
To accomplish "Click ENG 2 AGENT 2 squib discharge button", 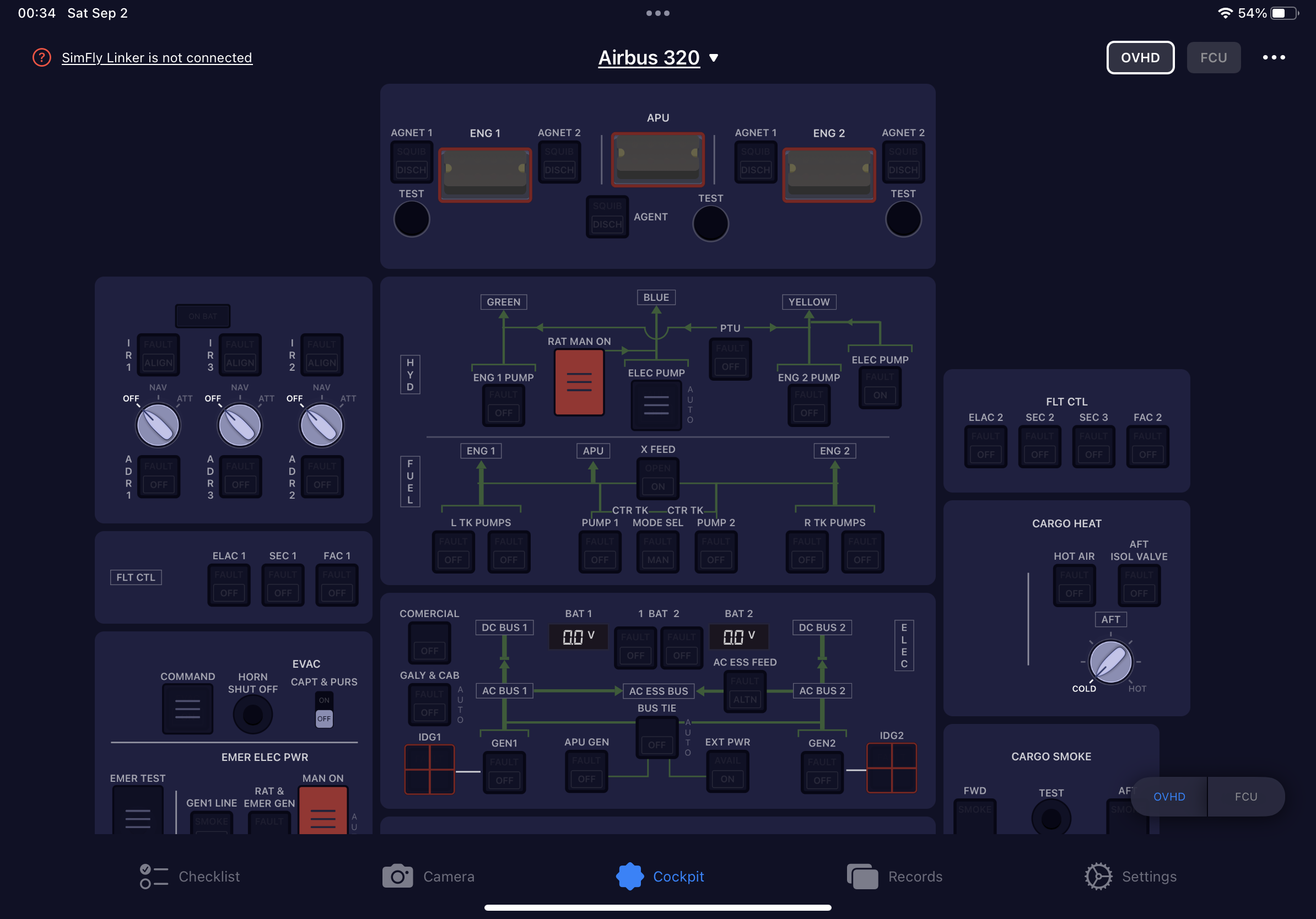I will click(903, 161).
